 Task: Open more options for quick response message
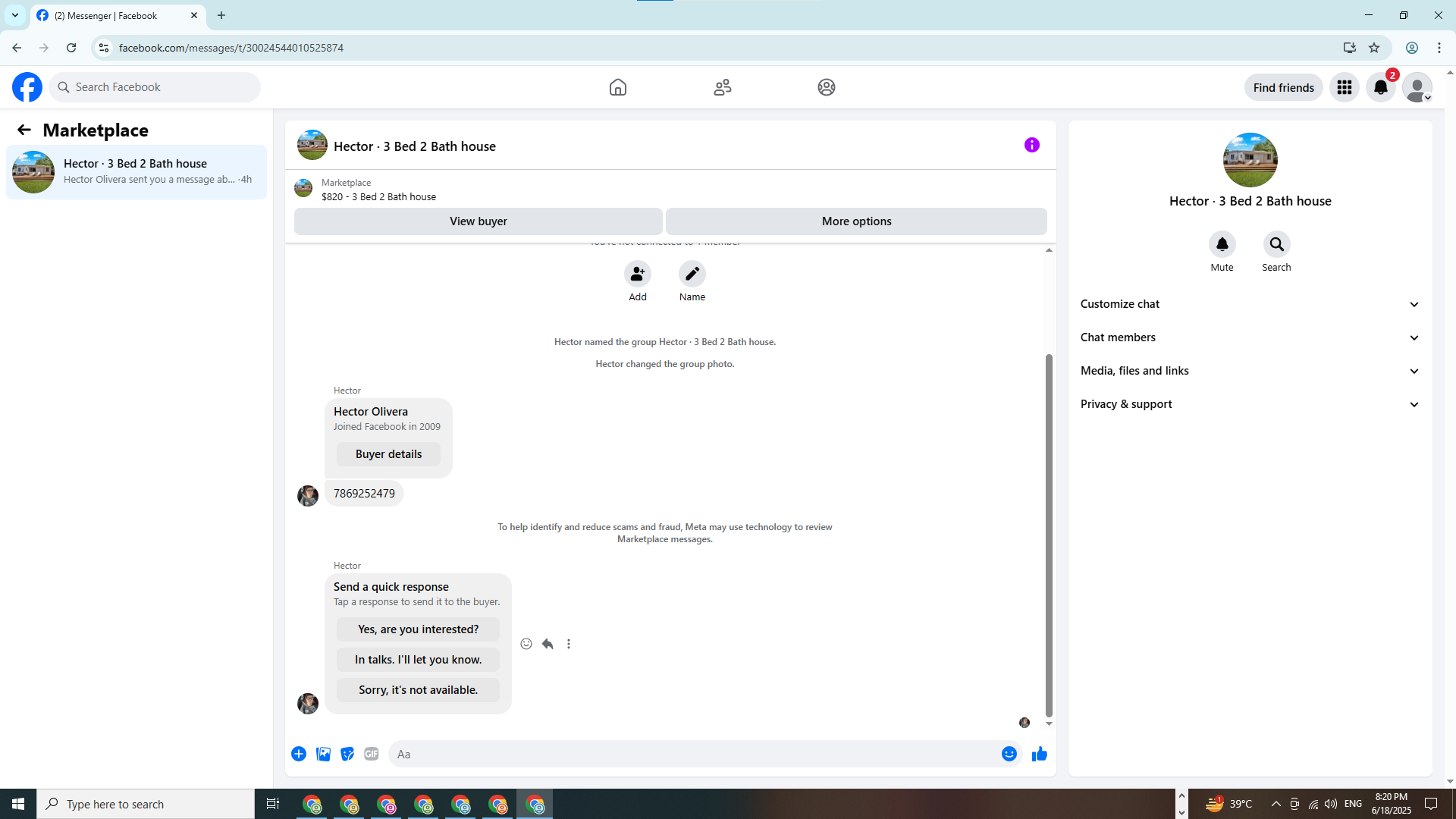(x=569, y=644)
